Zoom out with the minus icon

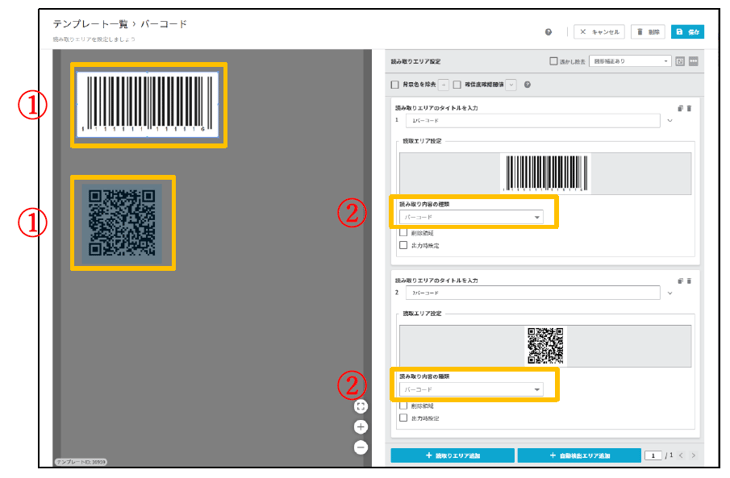(x=361, y=446)
